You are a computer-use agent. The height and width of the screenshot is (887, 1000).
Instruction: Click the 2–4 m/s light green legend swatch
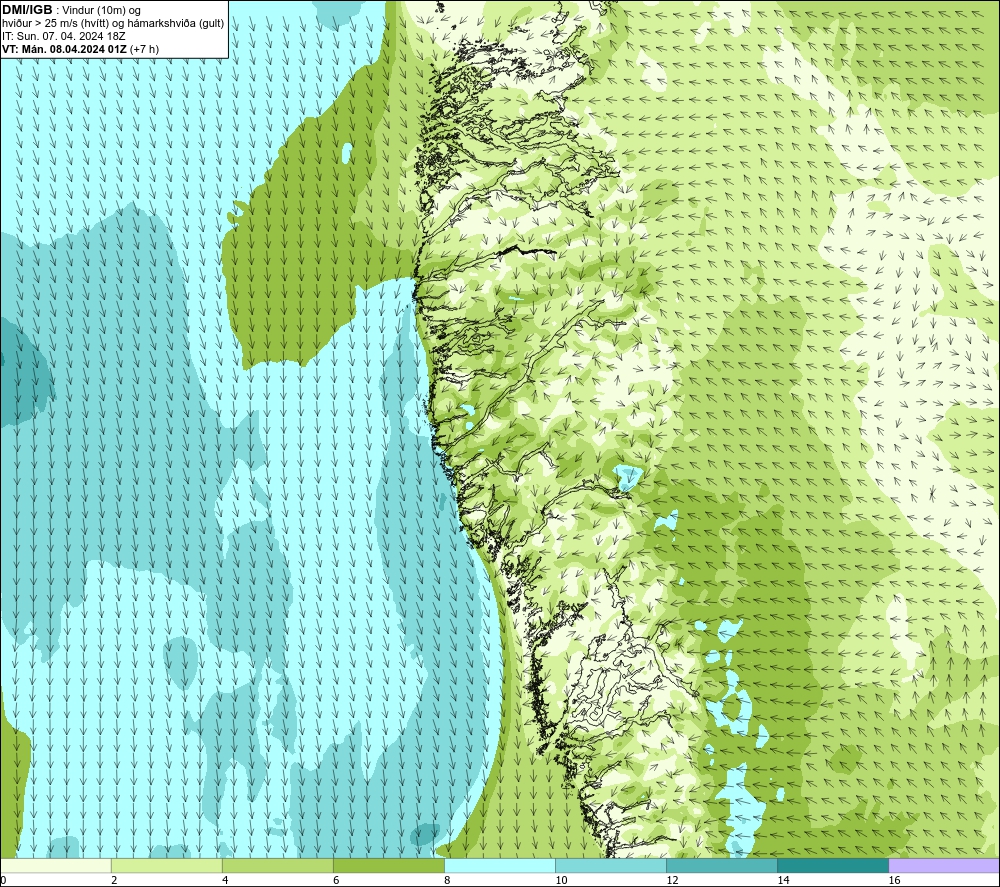[x=167, y=865]
